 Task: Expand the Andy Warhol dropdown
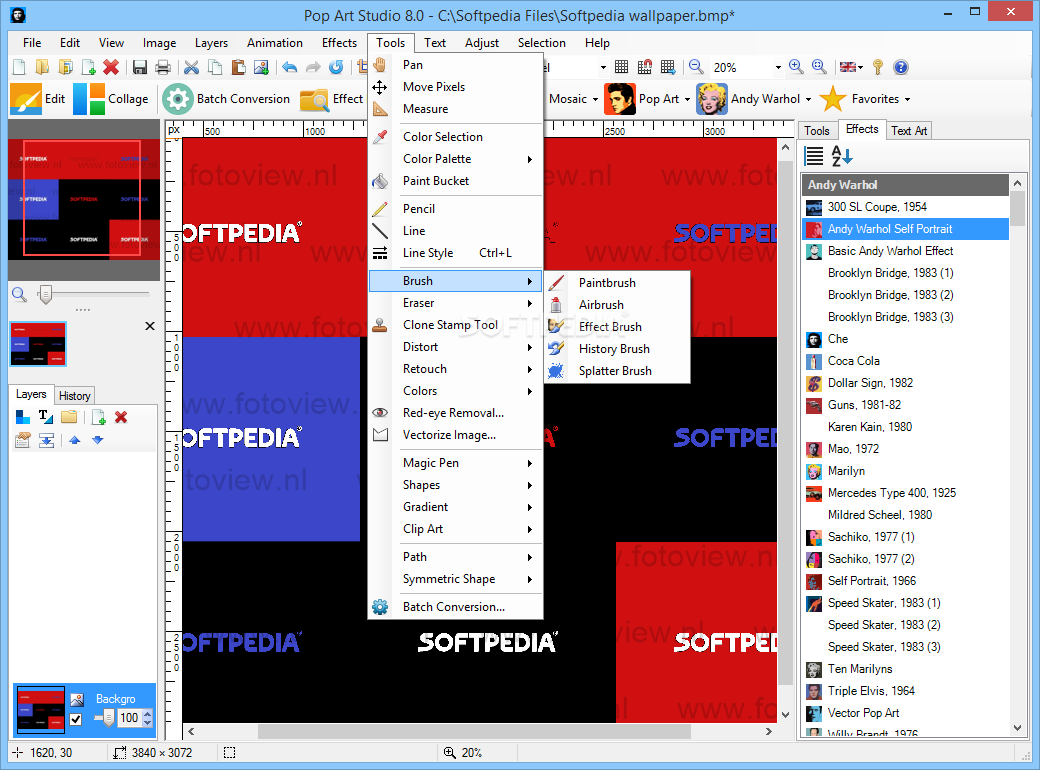click(808, 99)
